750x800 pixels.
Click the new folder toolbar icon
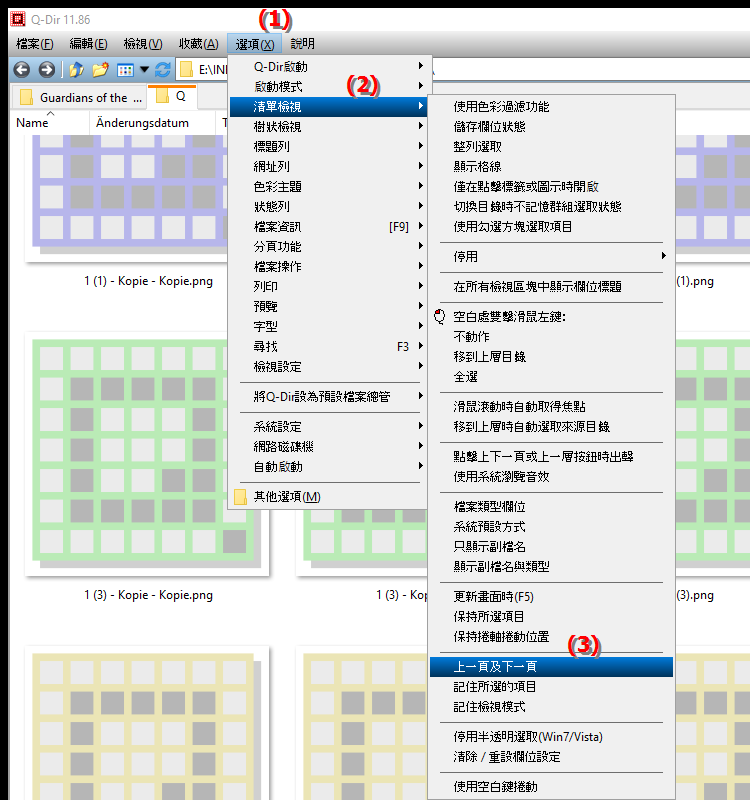point(101,69)
